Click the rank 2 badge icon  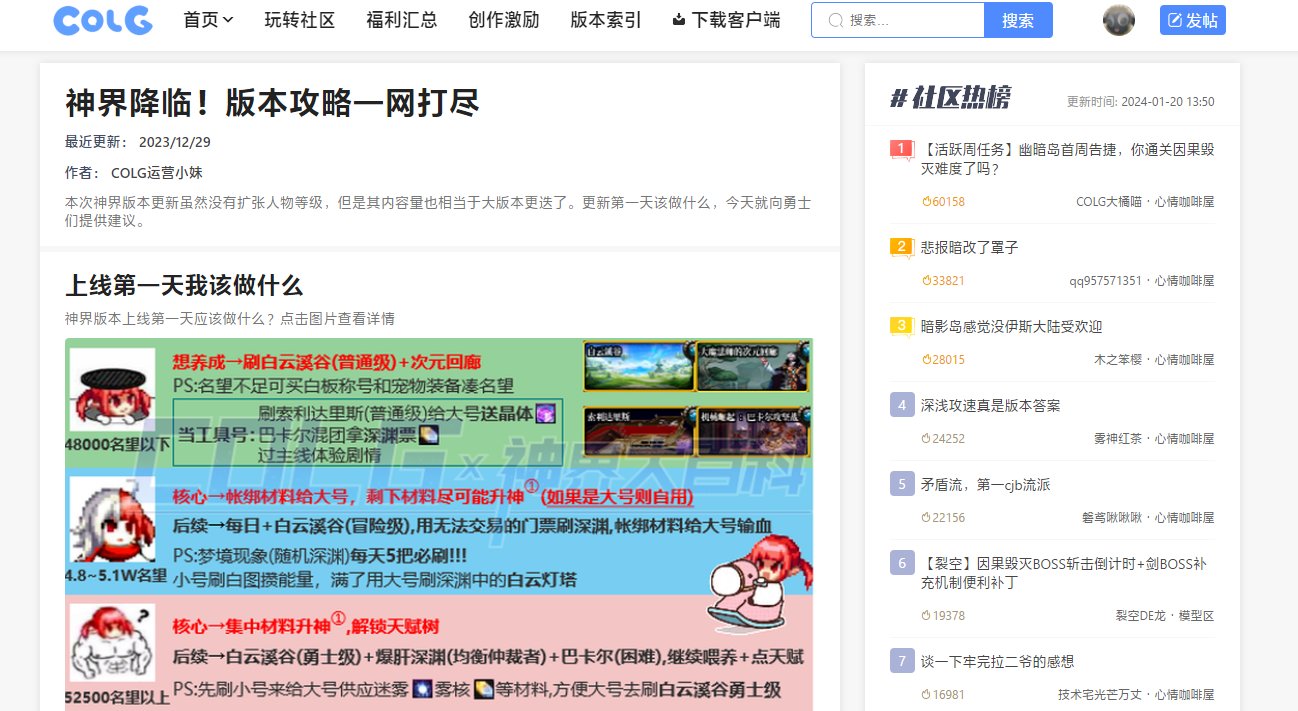(x=901, y=247)
